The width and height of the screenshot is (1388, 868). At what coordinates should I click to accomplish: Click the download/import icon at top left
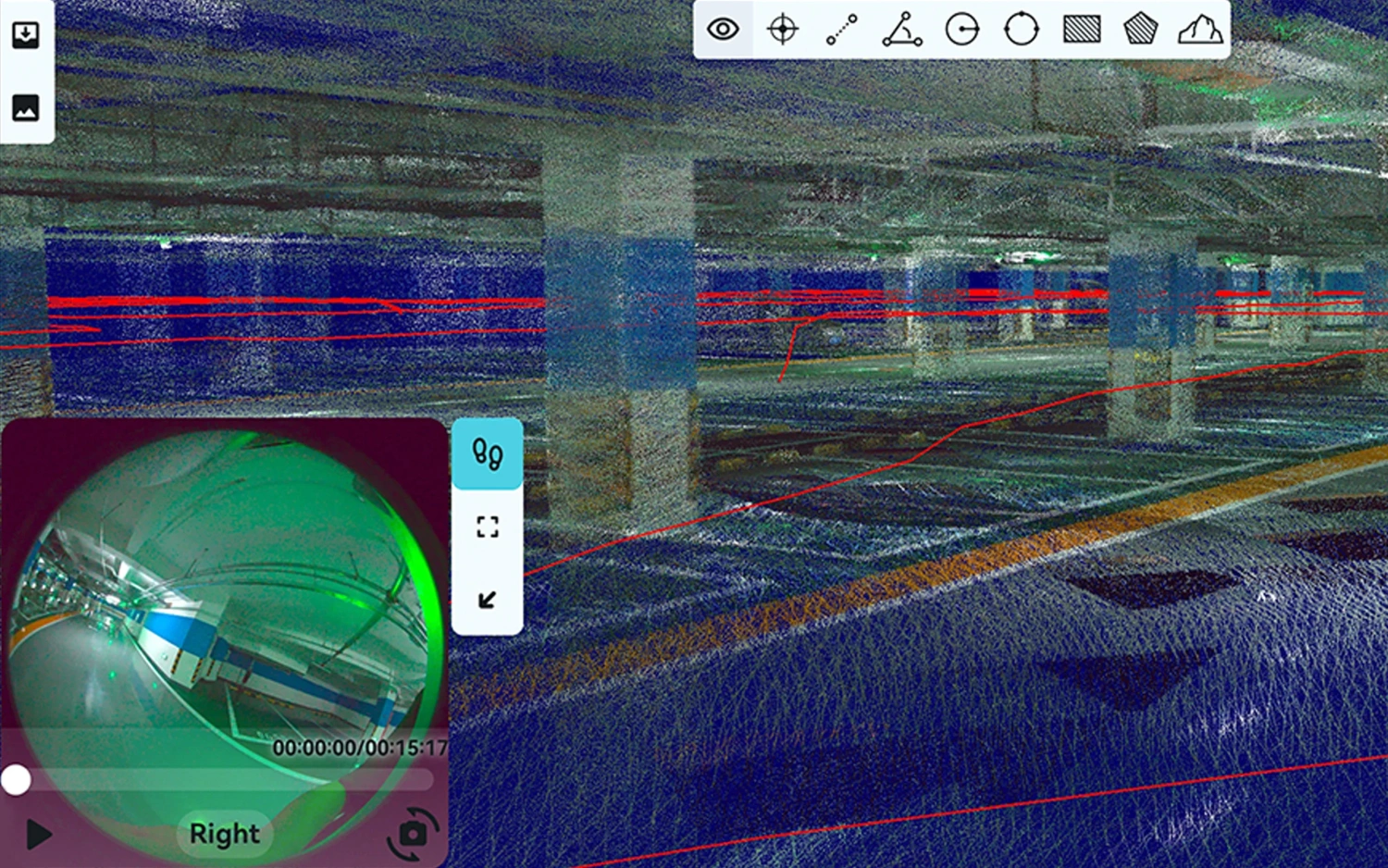tap(26, 36)
